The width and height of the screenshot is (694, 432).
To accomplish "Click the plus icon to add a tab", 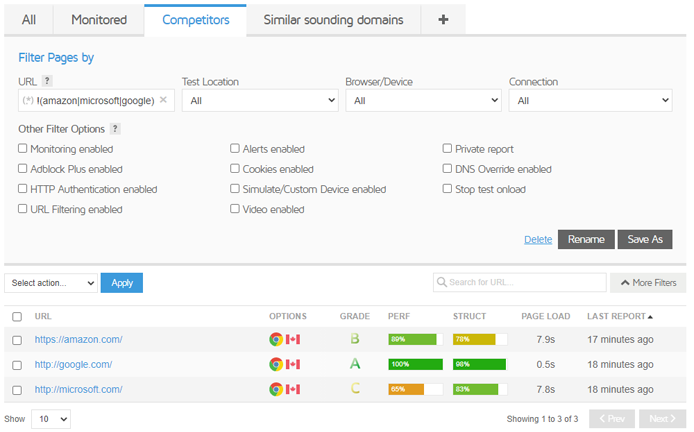I will pos(443,19).
